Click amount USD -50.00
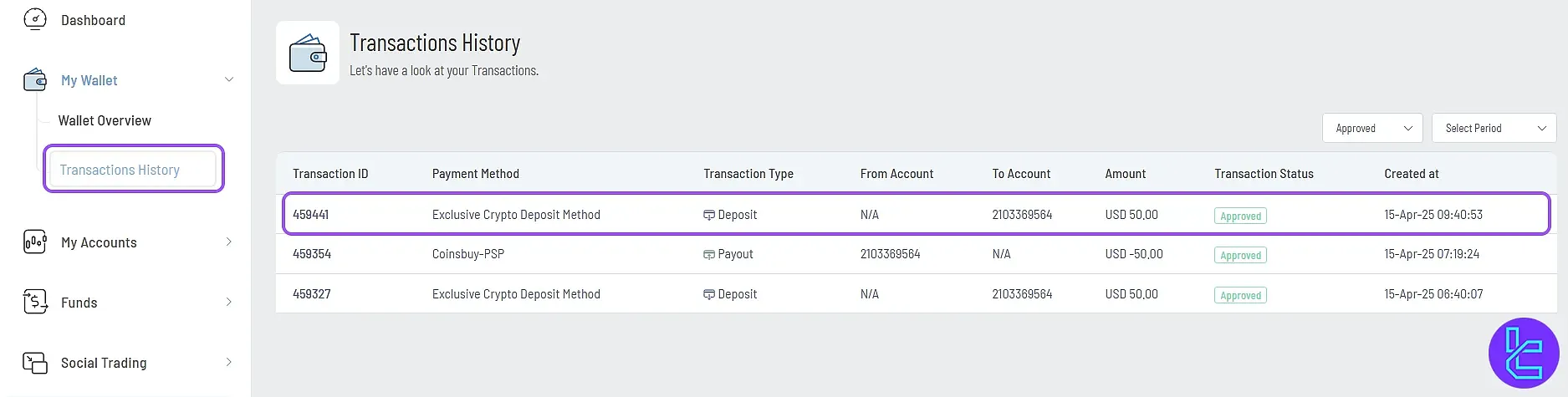This screenshot has width=1568, height=397. pyautogui.click(x=1134, y=254)
